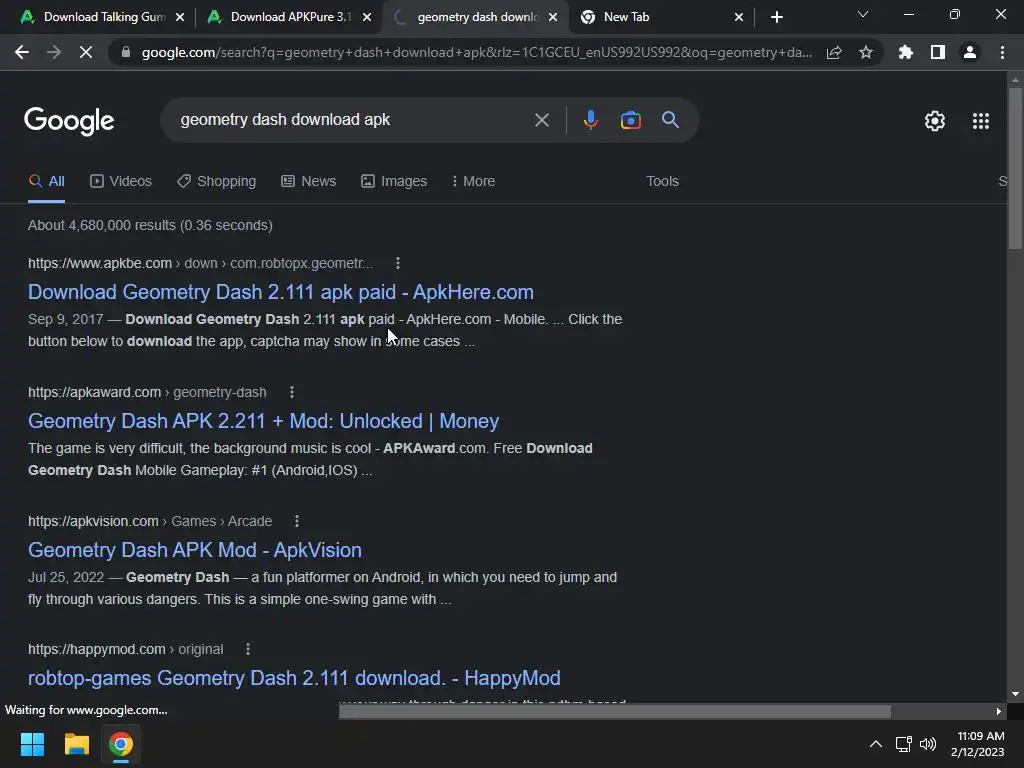The image size is (1024, 768).
Task: Open options for happymod.com result
Action: [248, 649]
